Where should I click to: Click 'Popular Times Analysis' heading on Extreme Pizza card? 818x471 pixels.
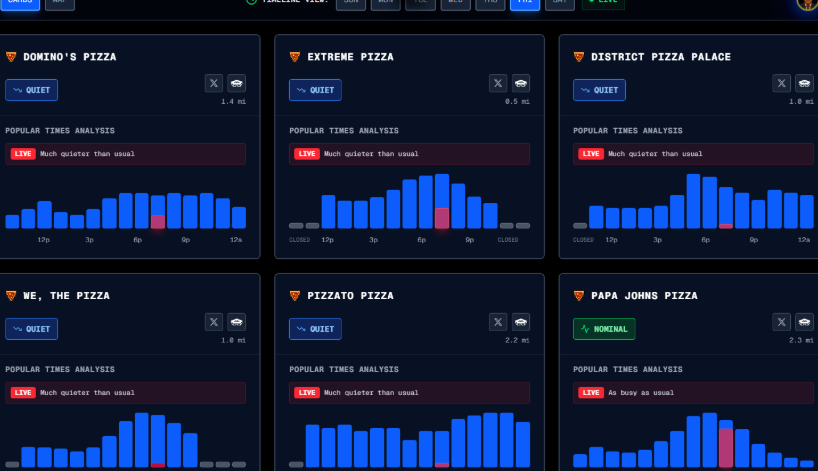coord(344,131)
